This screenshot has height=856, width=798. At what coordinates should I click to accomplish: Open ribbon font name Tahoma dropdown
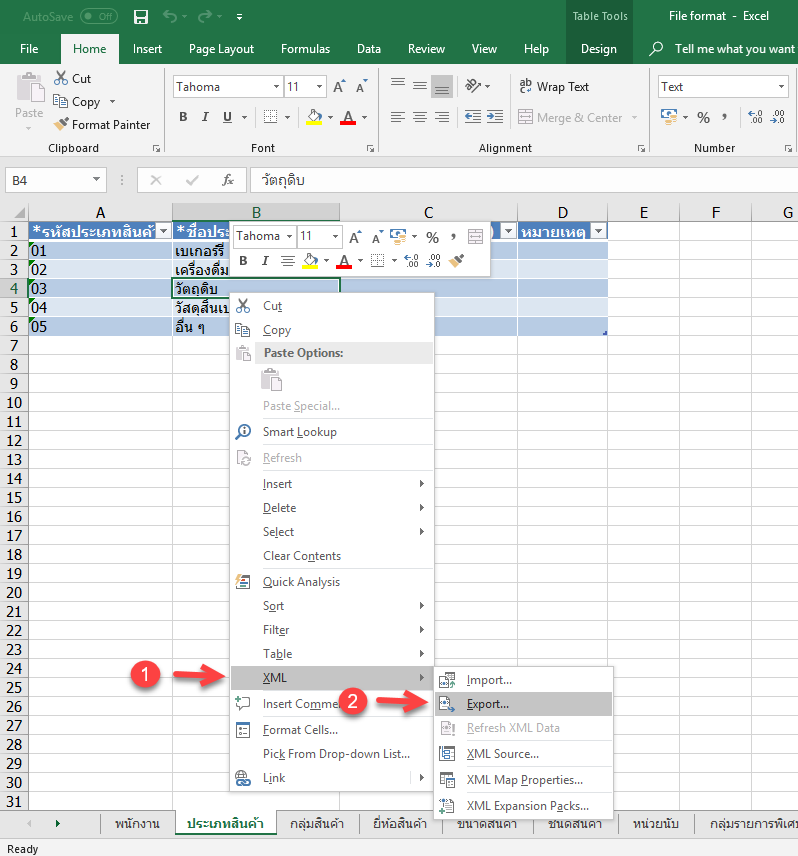(x=276, y=87)
